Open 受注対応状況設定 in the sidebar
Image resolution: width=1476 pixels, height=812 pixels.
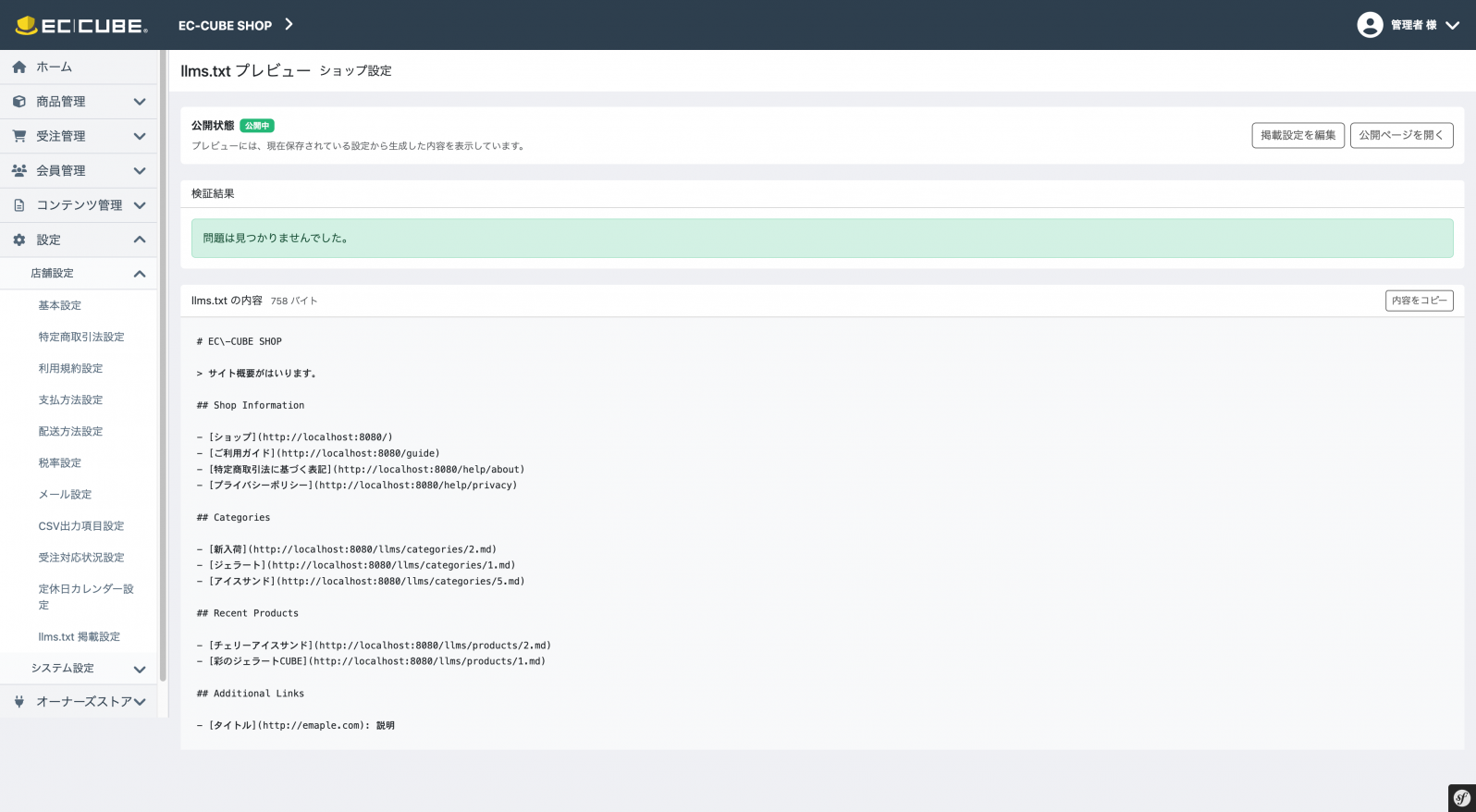(x=81, y=557)
